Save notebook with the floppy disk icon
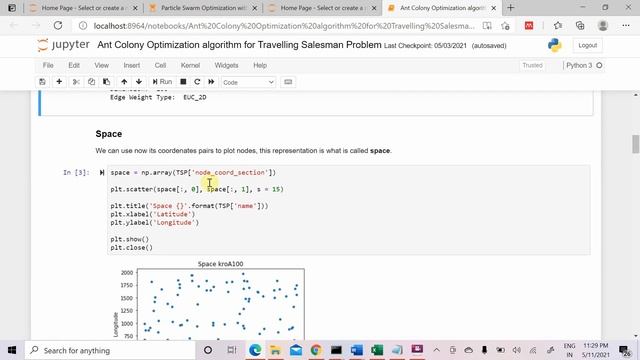The height and width of the screenshot is (360, 640). (x=42, y=82)
